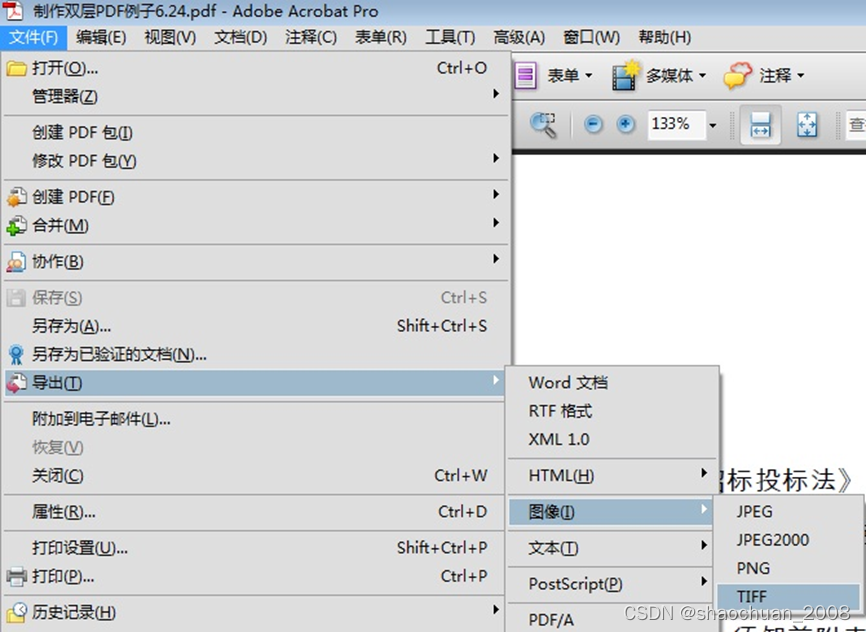Screen dimensions: 866x632
Task: Open the 高级(A) menu
Action: 519,38
